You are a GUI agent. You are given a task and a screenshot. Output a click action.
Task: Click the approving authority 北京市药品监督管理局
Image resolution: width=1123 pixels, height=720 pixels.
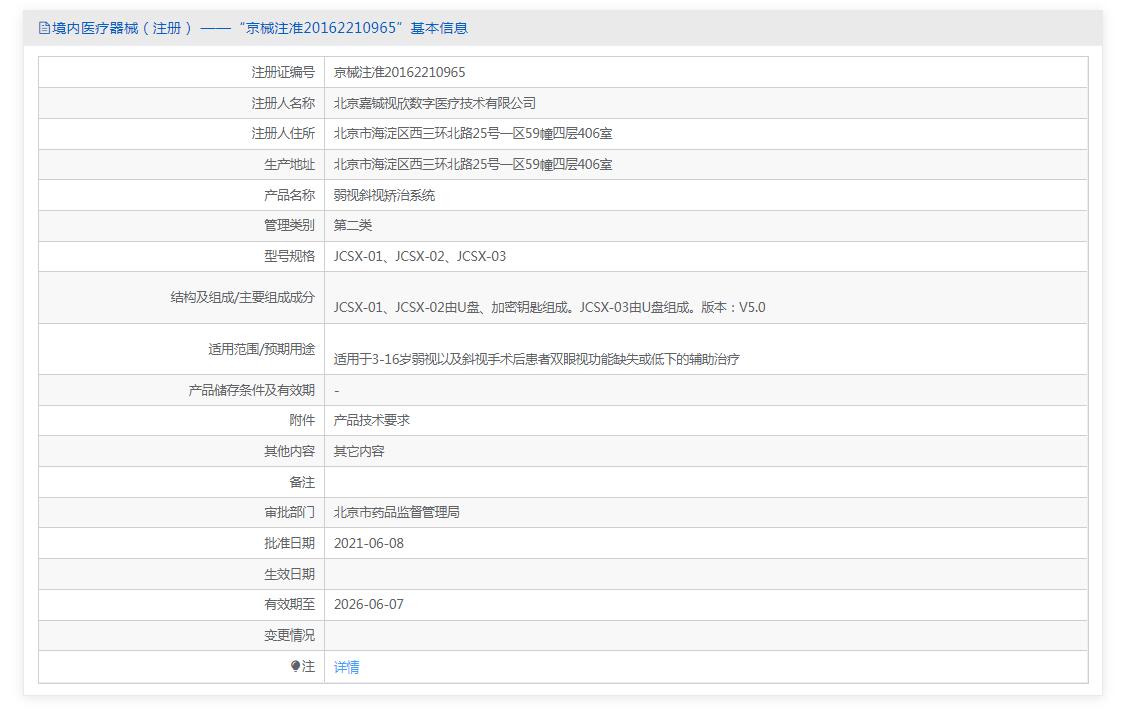click(397, 512)
